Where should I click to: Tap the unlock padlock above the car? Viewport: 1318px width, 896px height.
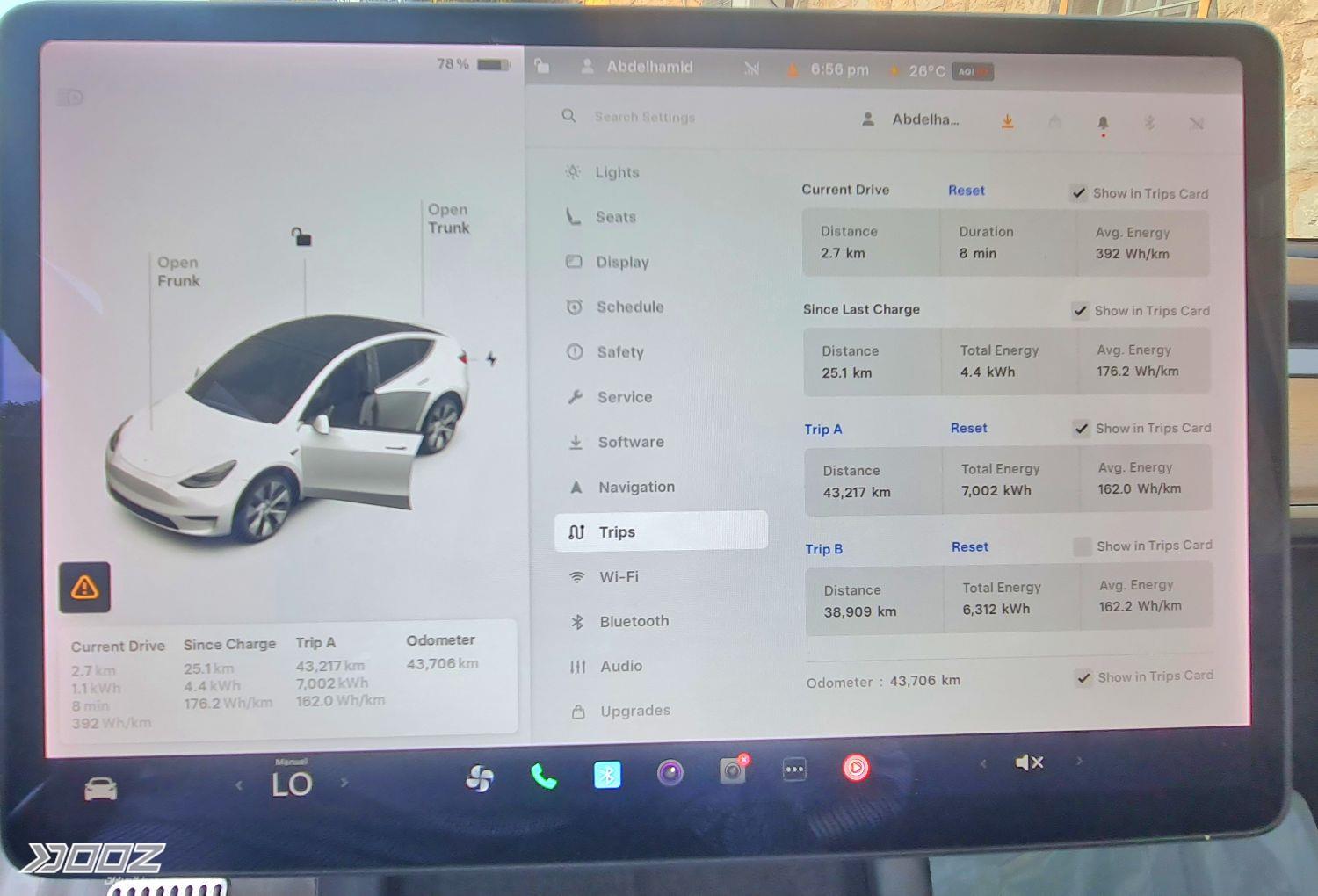[301, 236]
